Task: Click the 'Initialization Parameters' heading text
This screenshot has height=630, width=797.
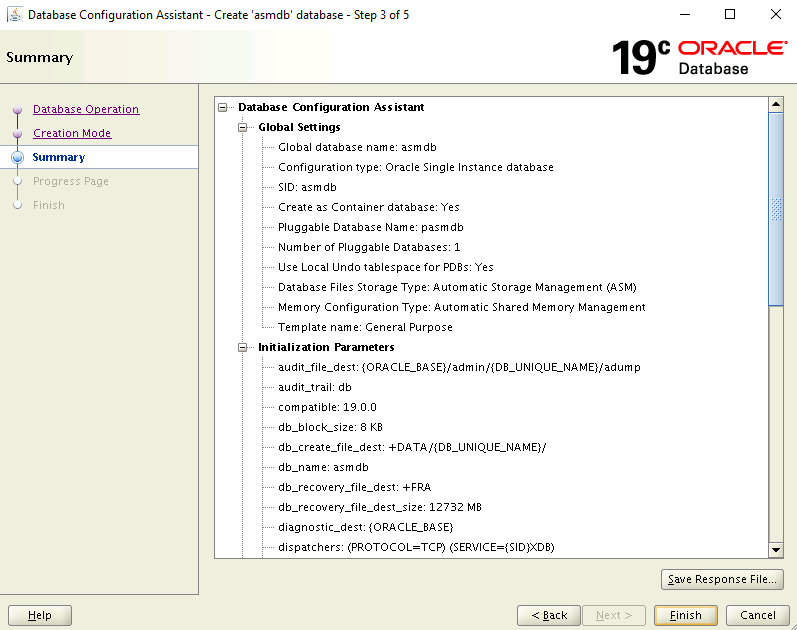Action: pos(326,347)
